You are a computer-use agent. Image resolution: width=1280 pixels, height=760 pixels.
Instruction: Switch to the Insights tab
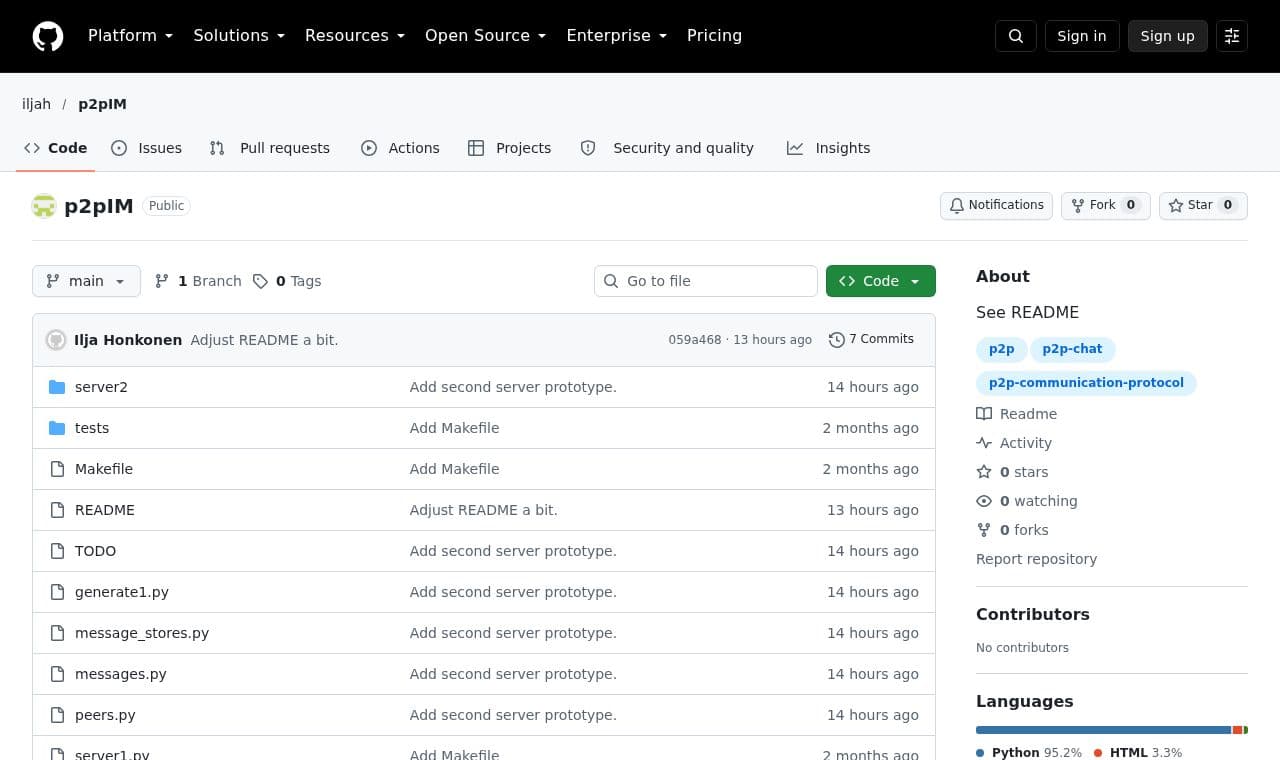click(828, 148)
